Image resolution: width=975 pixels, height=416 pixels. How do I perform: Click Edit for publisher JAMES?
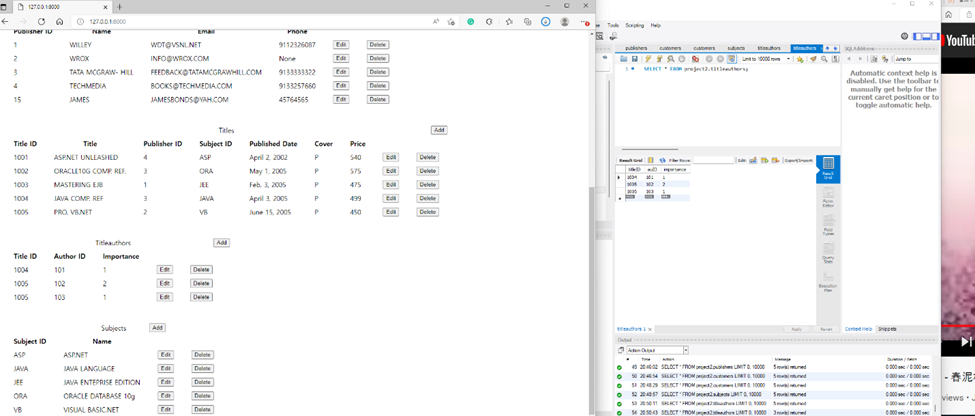341,99
